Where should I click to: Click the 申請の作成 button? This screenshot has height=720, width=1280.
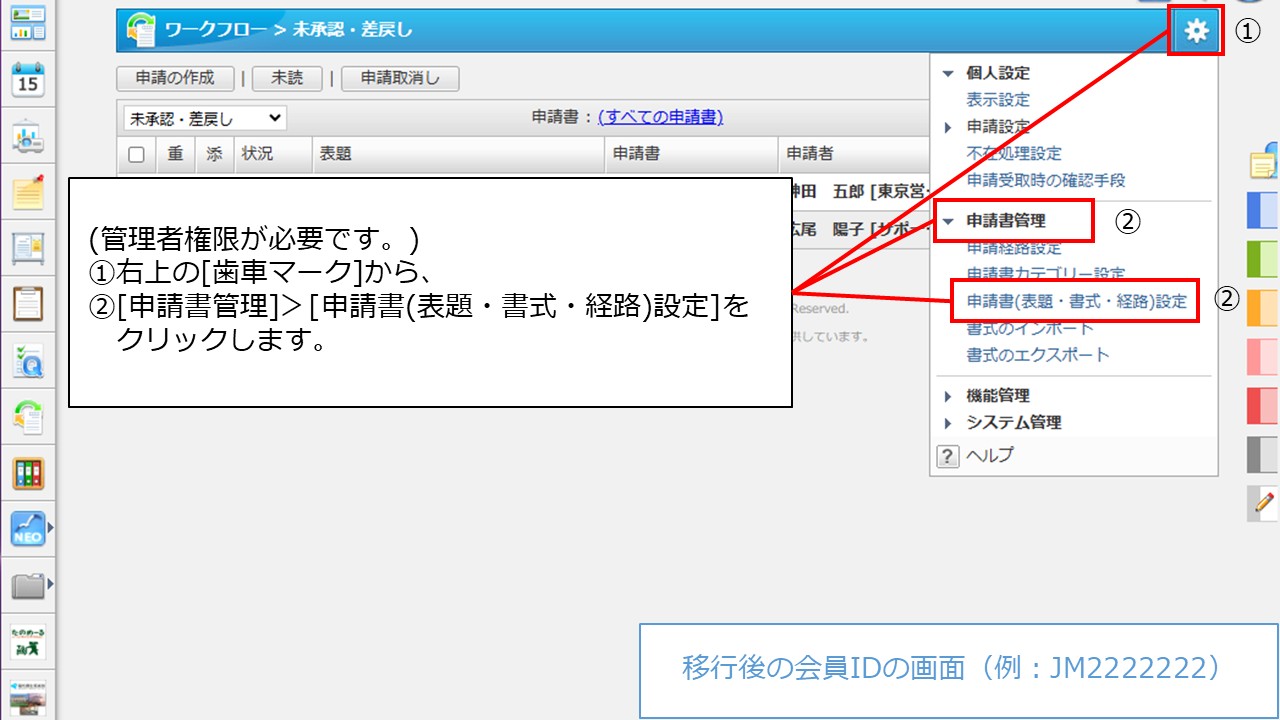click(x=175, y=79)
